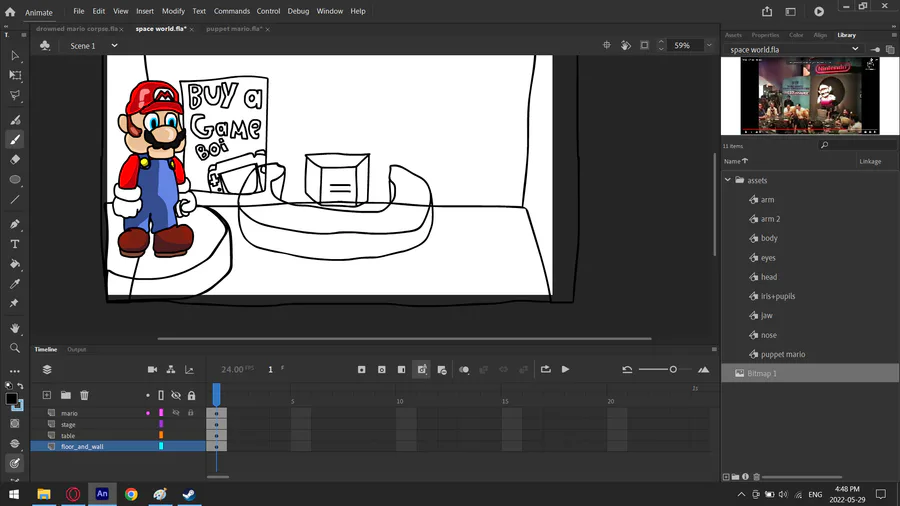
Task: Select the Zoom magnifier tool
Action: [x=15, y=348]
